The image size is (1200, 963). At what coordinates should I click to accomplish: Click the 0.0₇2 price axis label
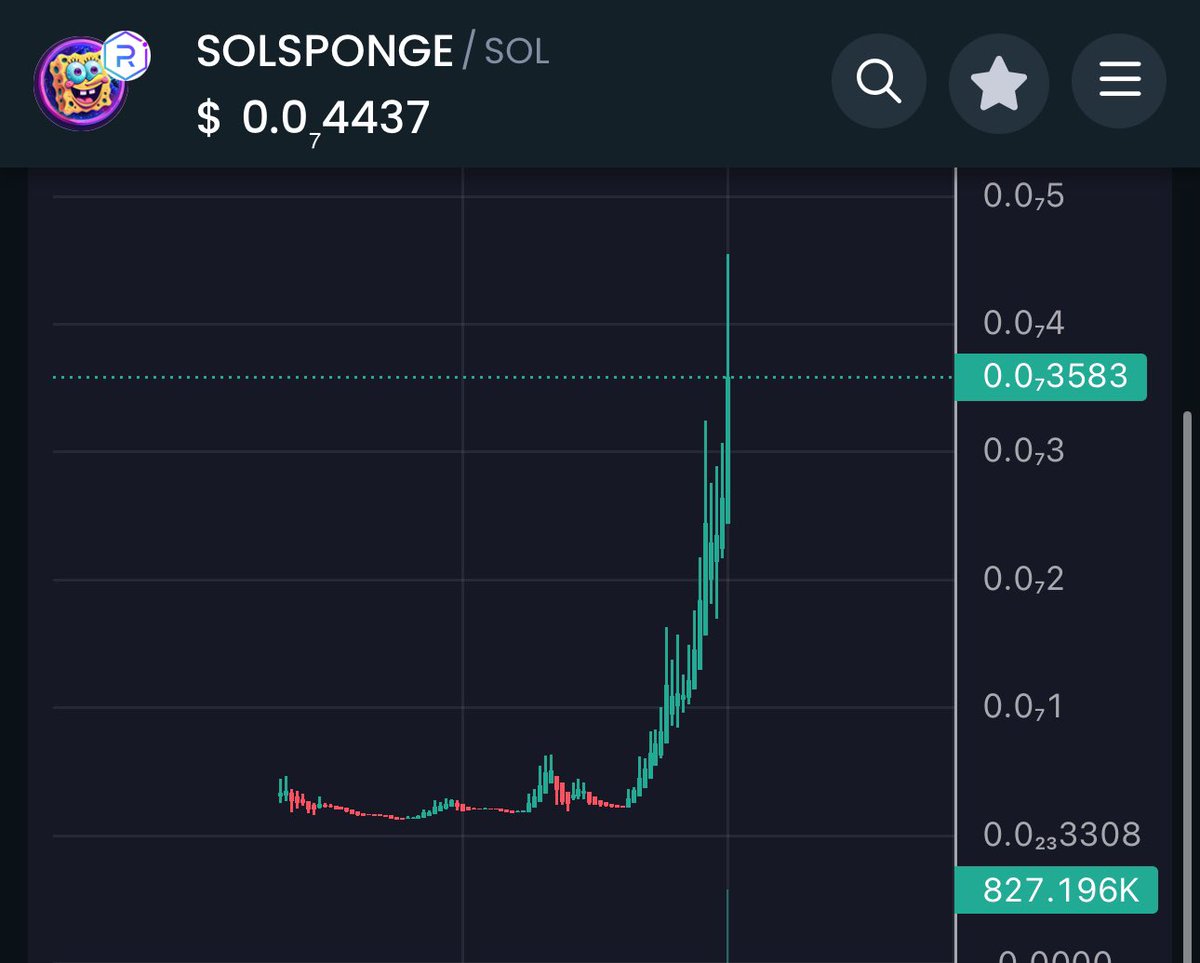(x=1024, y=580)
